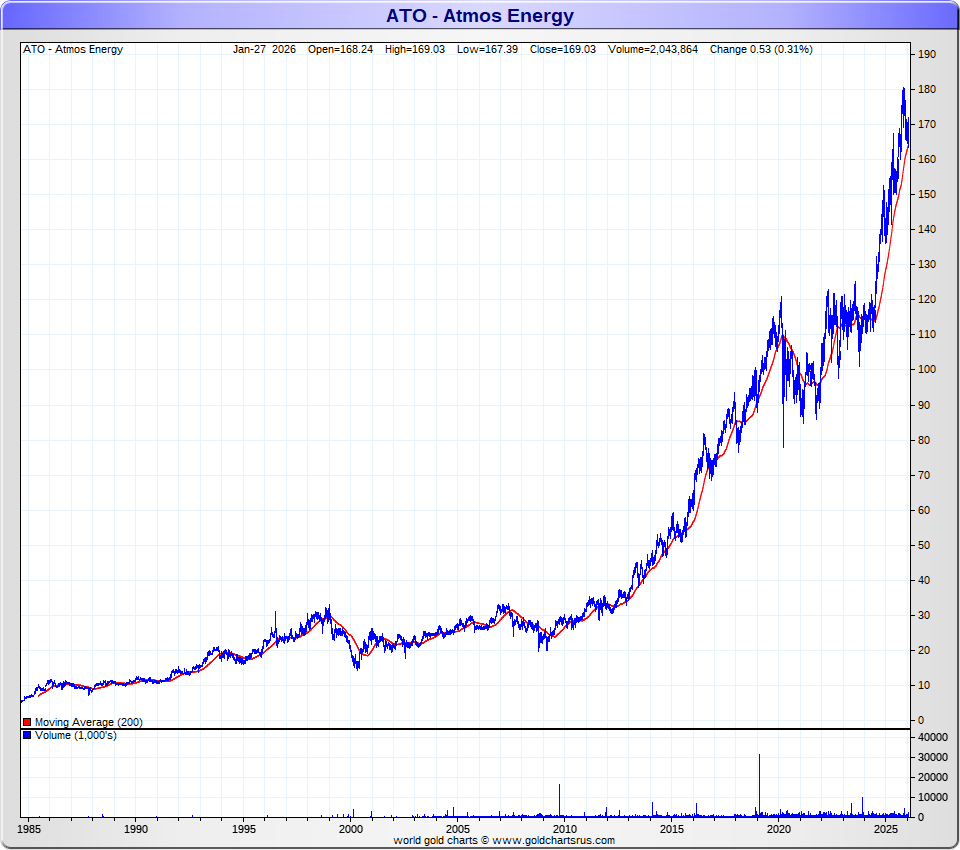Click the 160 price axis label
Image resolution: width=960 pixels, height=850 pixels.
(927, 159)
